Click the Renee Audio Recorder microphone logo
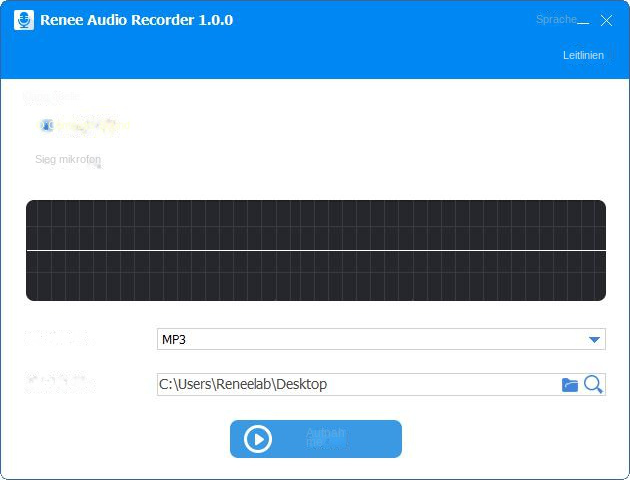This screenshot has width=630, height=480. [24, 20]
